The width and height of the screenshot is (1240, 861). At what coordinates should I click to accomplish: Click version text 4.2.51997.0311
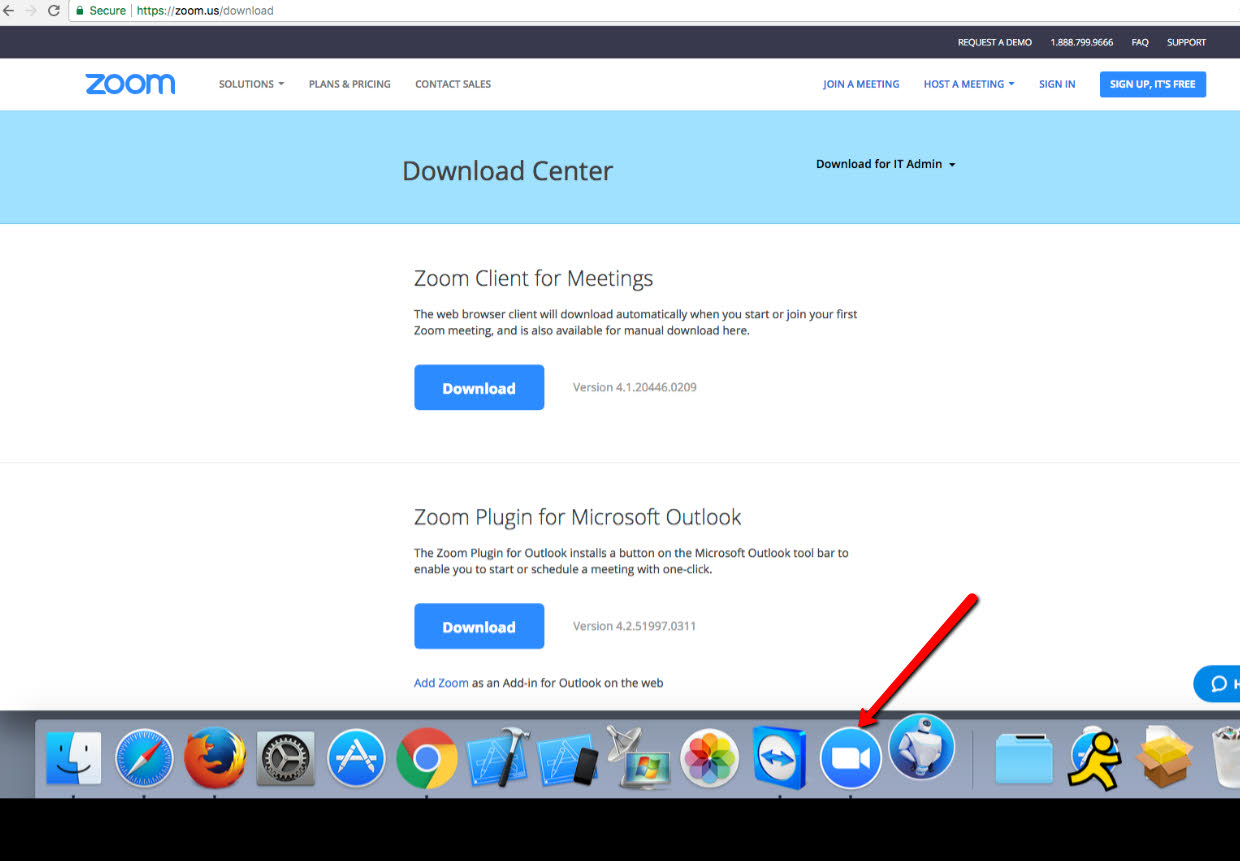coord(634,626)
